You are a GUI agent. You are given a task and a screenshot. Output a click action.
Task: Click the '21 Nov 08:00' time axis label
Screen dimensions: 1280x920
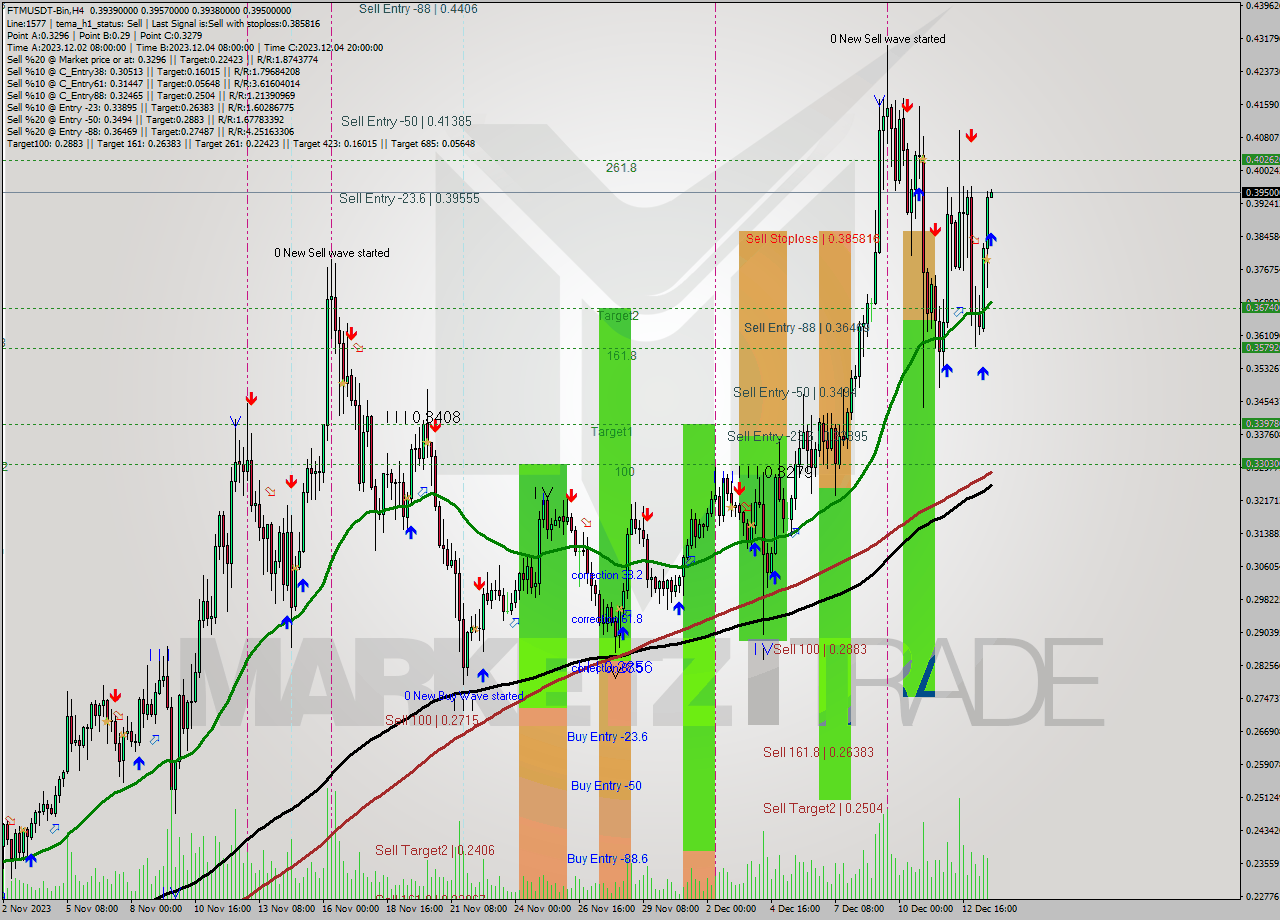481,909
